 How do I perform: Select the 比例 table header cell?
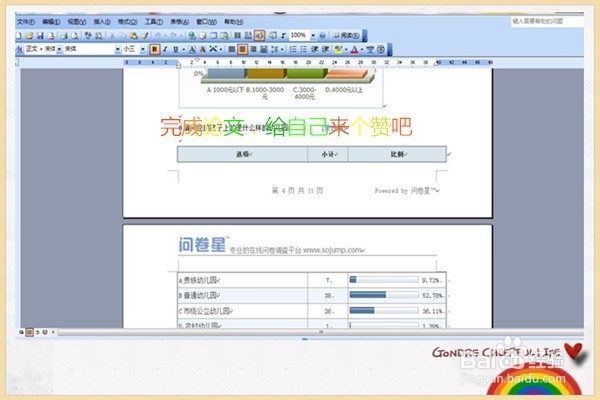click(397, 154)
